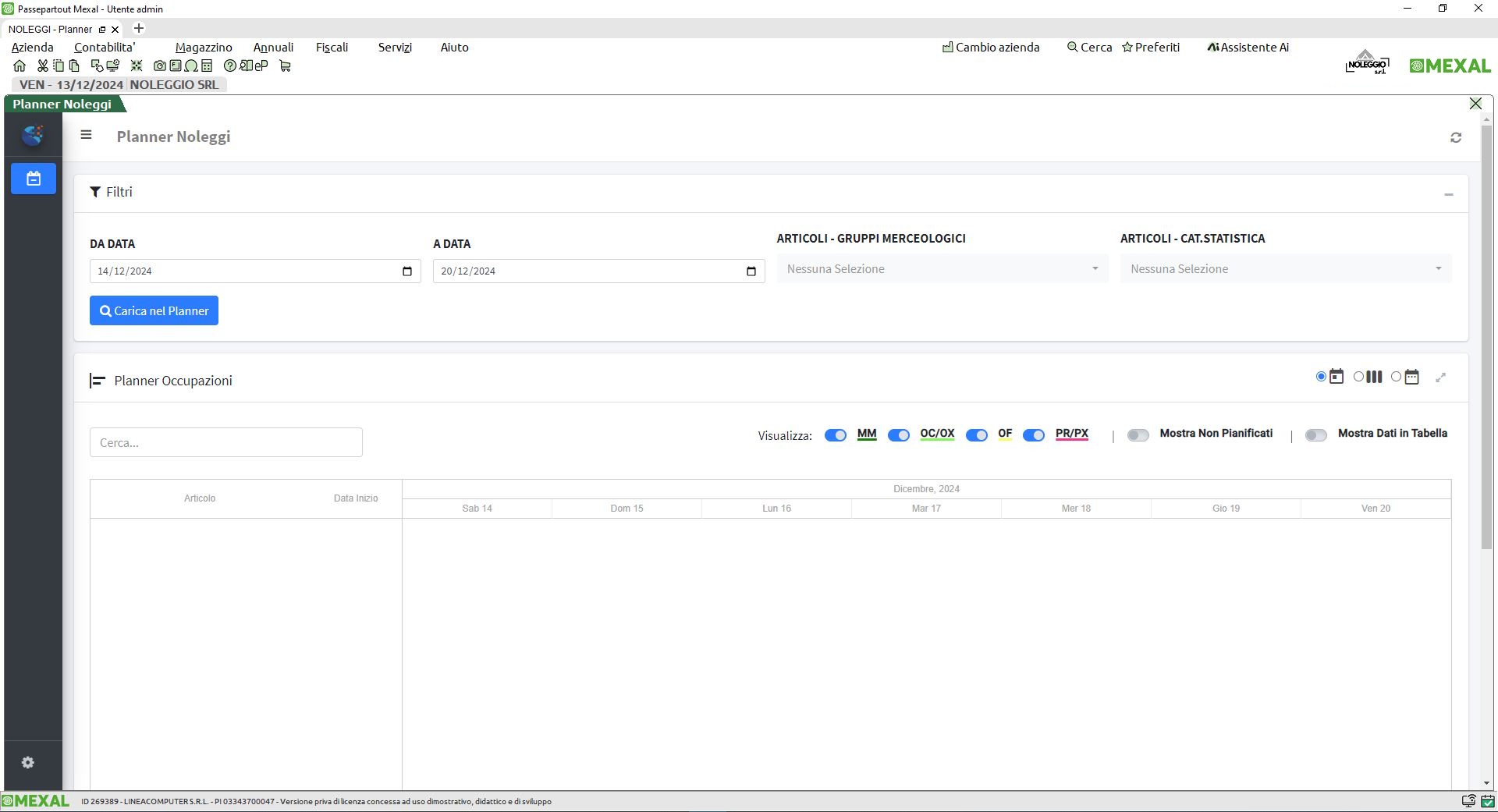This screenshot has width=1498, height=812.
Task: Click the home icon in the toolbar
Action: (20, 66)
